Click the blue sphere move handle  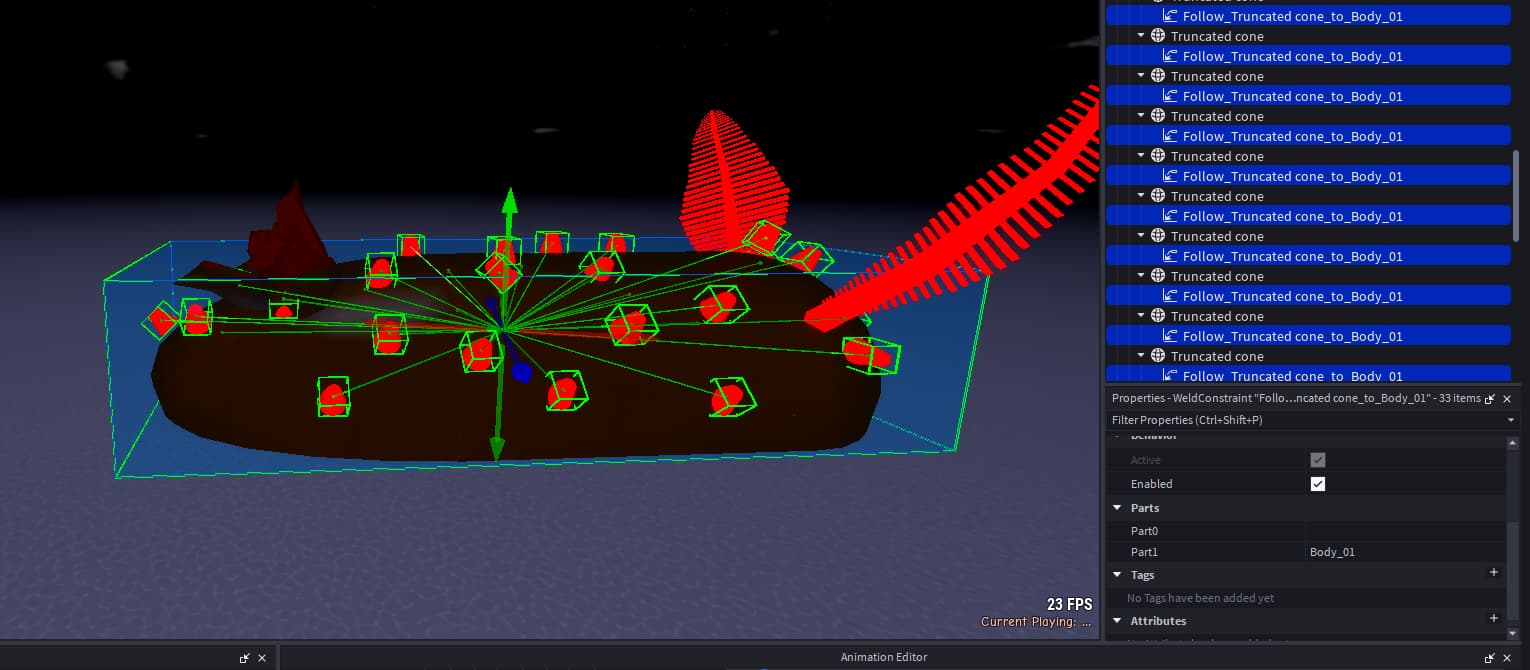coord(521,373)
